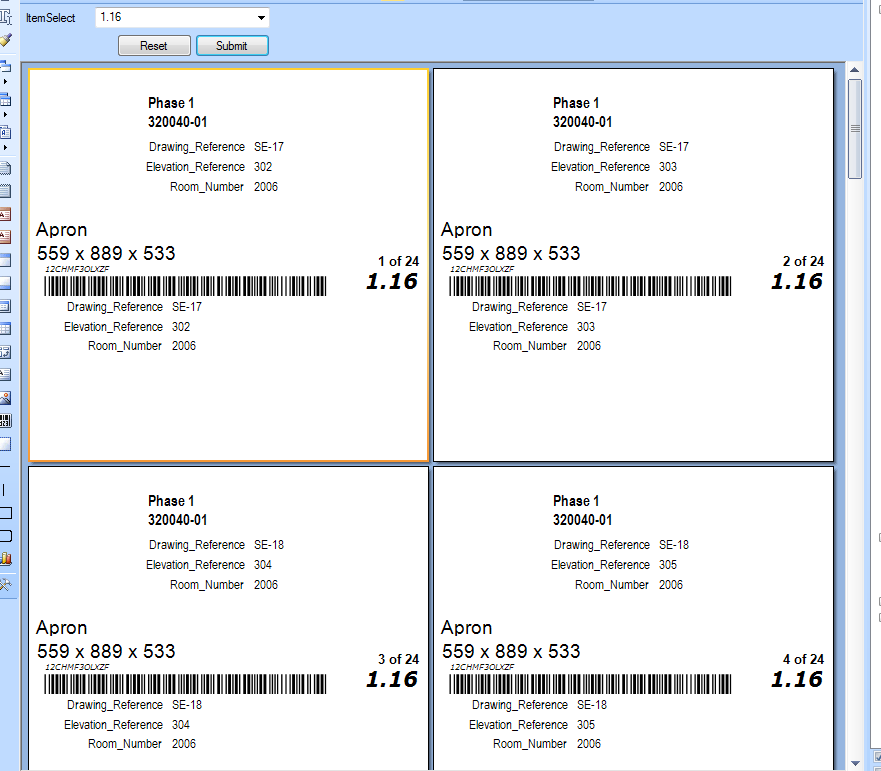Click bold italic '1.16' on label 2 of 24
The height and width of the screenshot is (771, 881).
[797, 281]
